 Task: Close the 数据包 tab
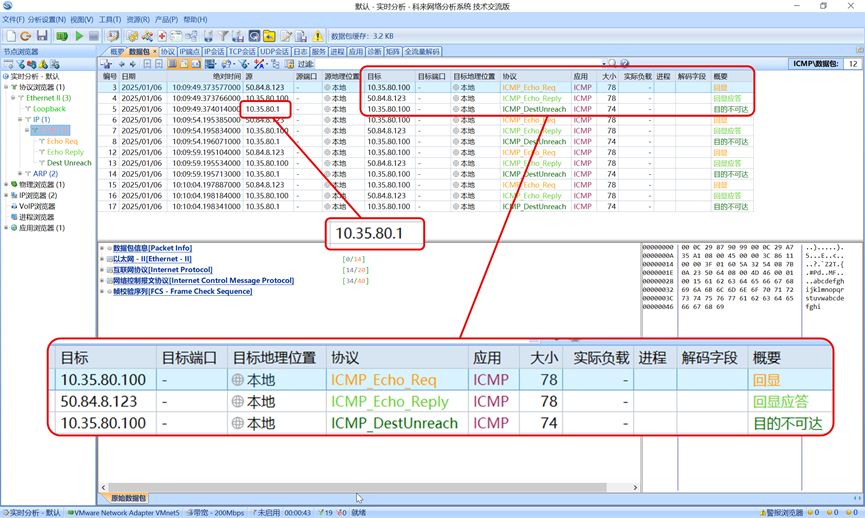155,51
